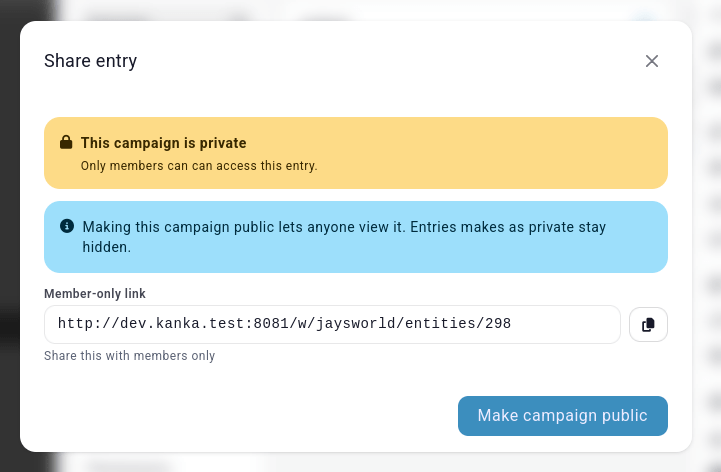This screenshot has height=472, width=721.
Task: Click the Member-only link field label
Action: [95, 293]
